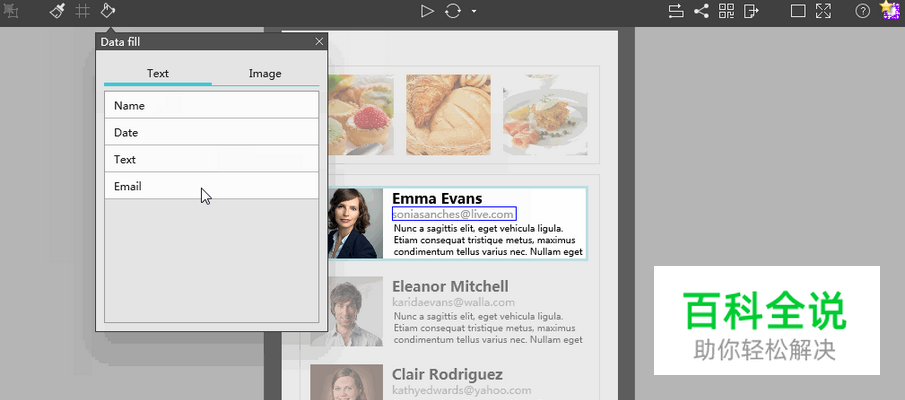The height and width of the screenshot is (400, 905).
Task: Close the Data fill panel
Action: tap(319, 41)
